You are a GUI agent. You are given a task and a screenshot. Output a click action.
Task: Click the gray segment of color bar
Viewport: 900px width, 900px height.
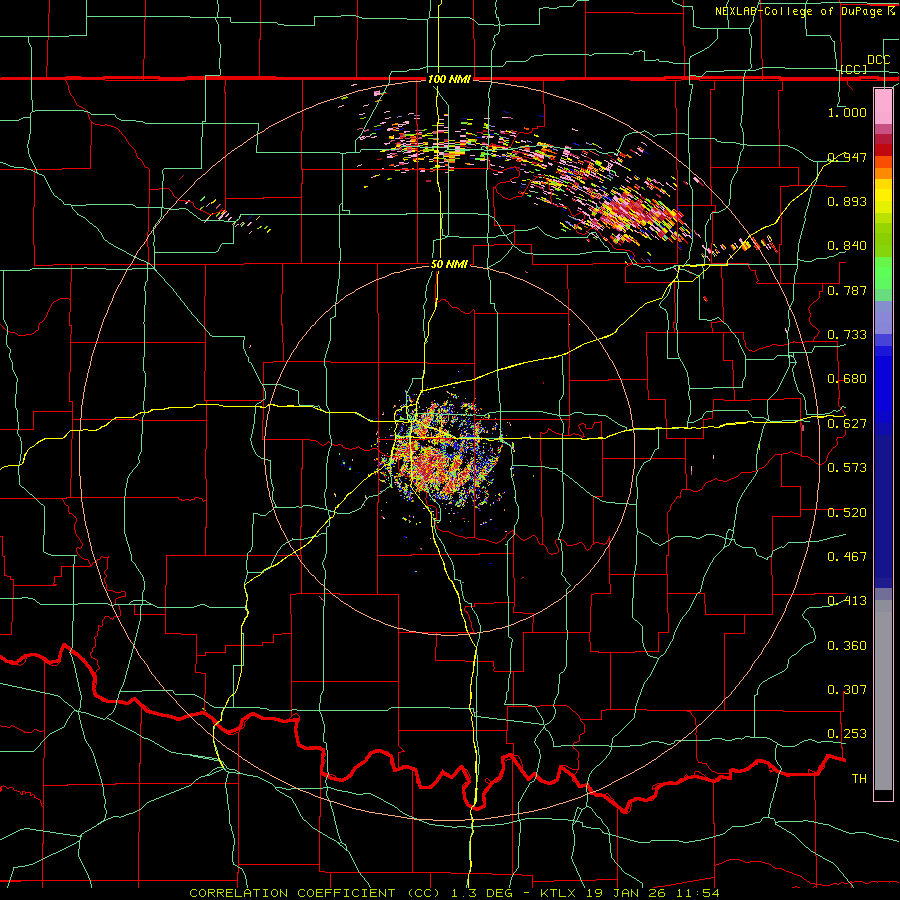(x=883, y=695)
